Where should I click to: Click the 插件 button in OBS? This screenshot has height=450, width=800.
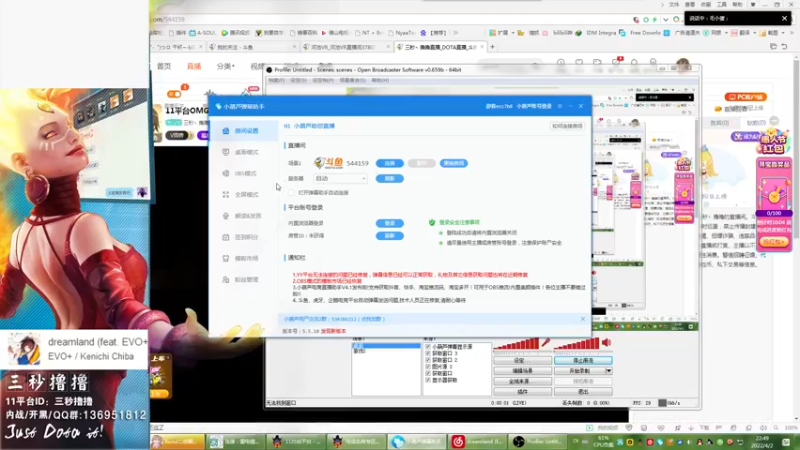click(x=522, y=392)
